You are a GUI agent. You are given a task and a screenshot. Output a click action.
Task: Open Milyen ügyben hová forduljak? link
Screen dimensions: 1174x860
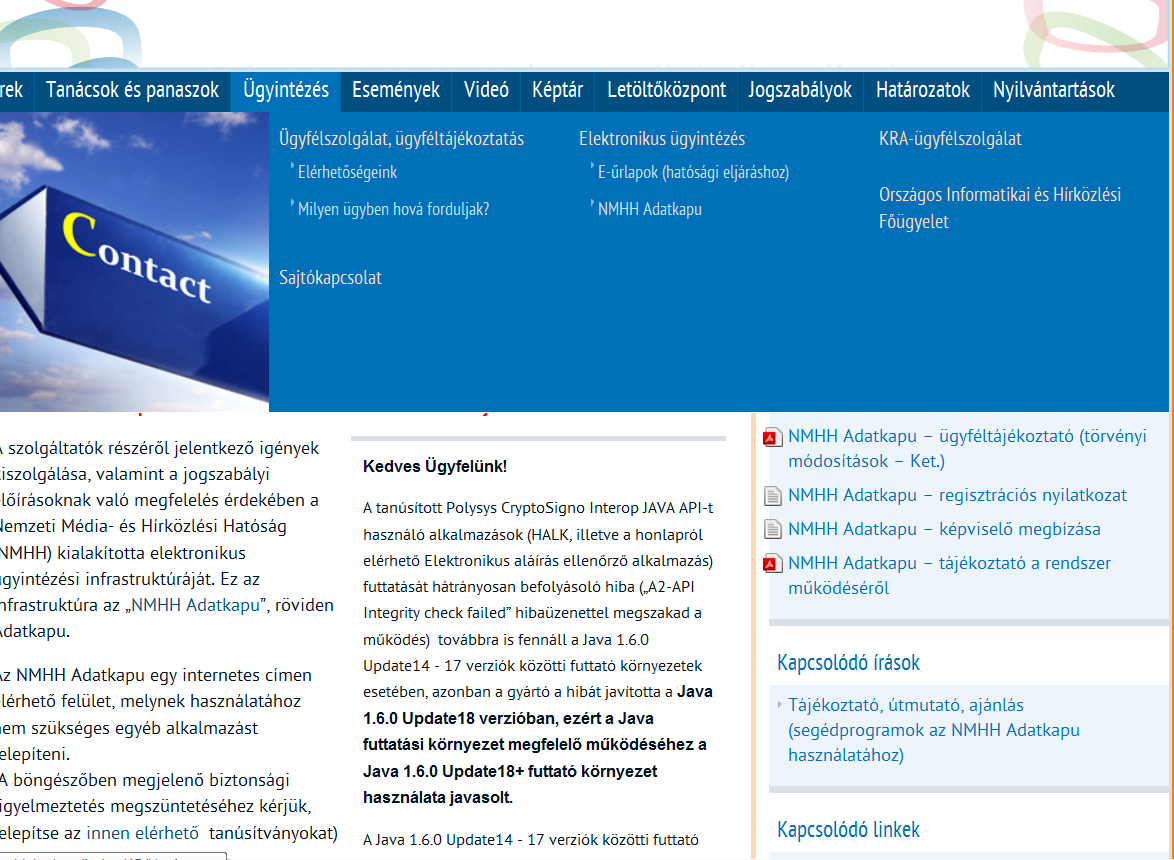[x=394, y=209]
